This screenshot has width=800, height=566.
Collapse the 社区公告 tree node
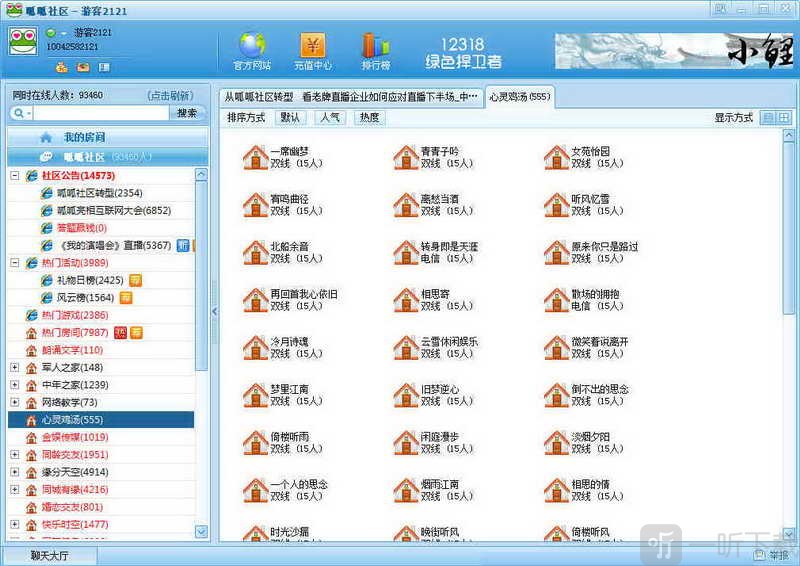(15, 176)
